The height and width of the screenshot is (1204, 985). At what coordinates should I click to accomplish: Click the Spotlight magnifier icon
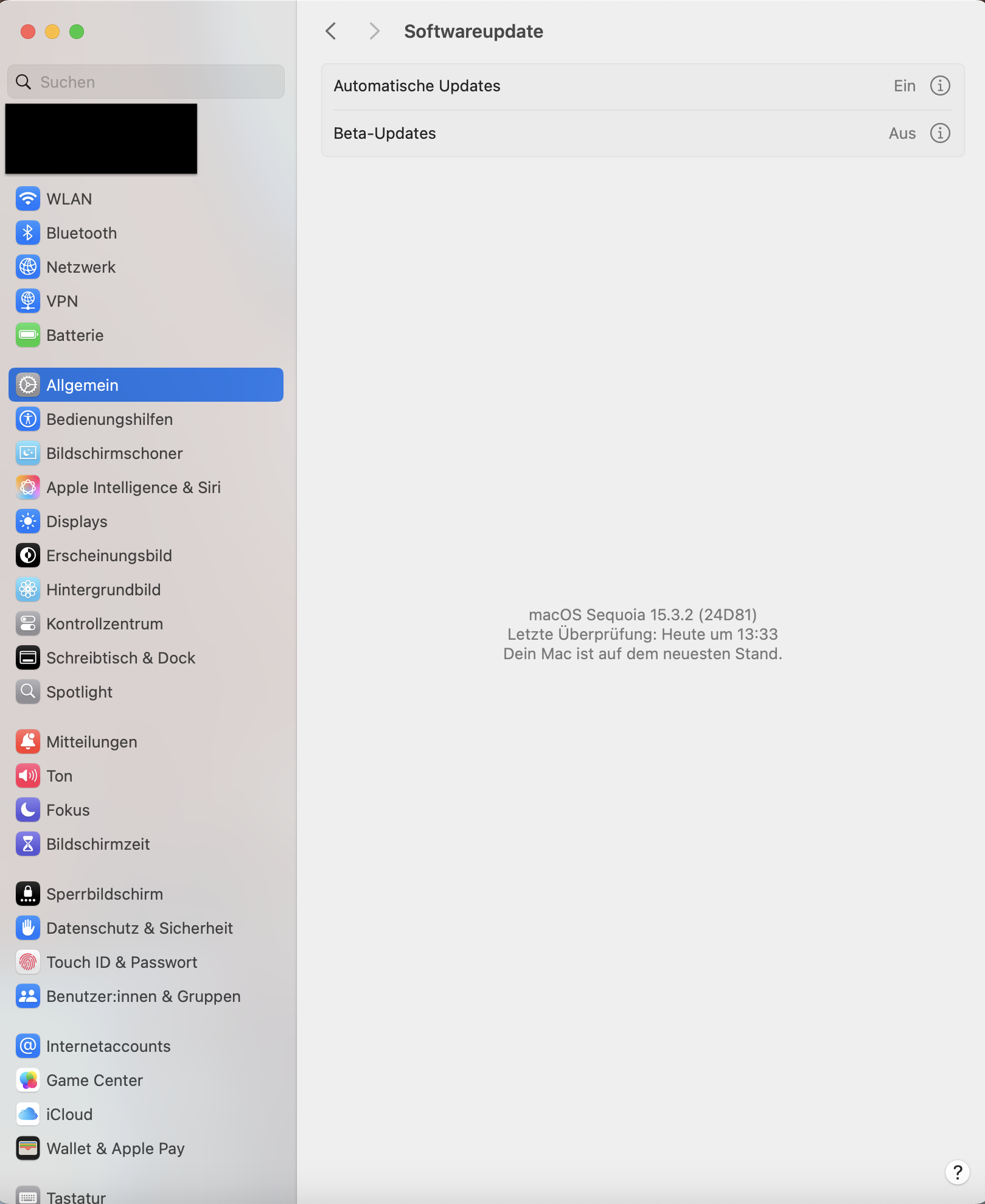pyautogui.click(x=28, y=692)
